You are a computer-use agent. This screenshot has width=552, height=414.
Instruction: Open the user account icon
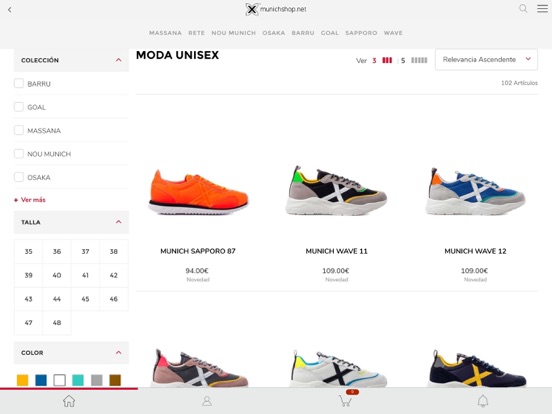click(x=207, y=401)
